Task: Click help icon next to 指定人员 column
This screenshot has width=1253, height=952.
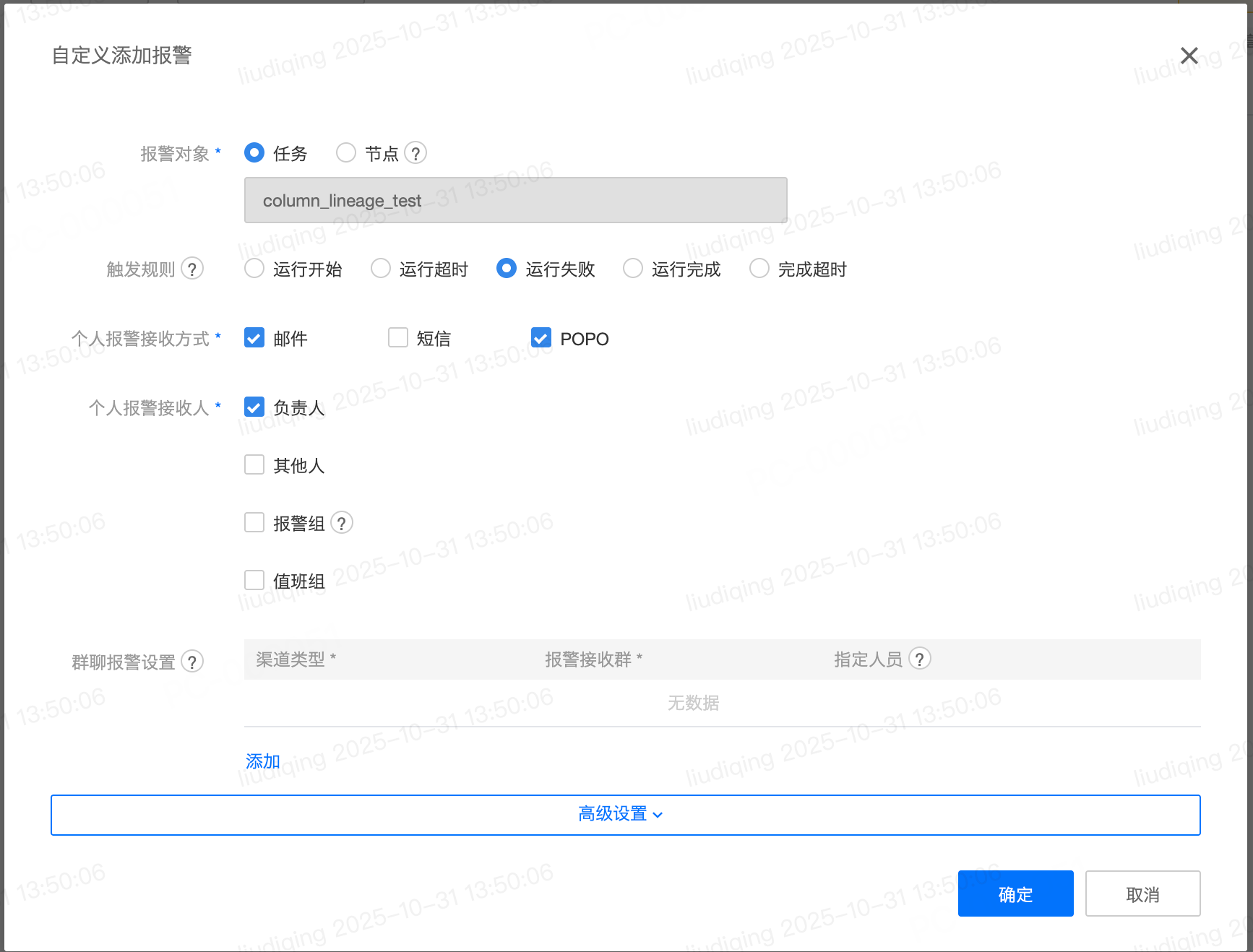Action: point(919,659)
